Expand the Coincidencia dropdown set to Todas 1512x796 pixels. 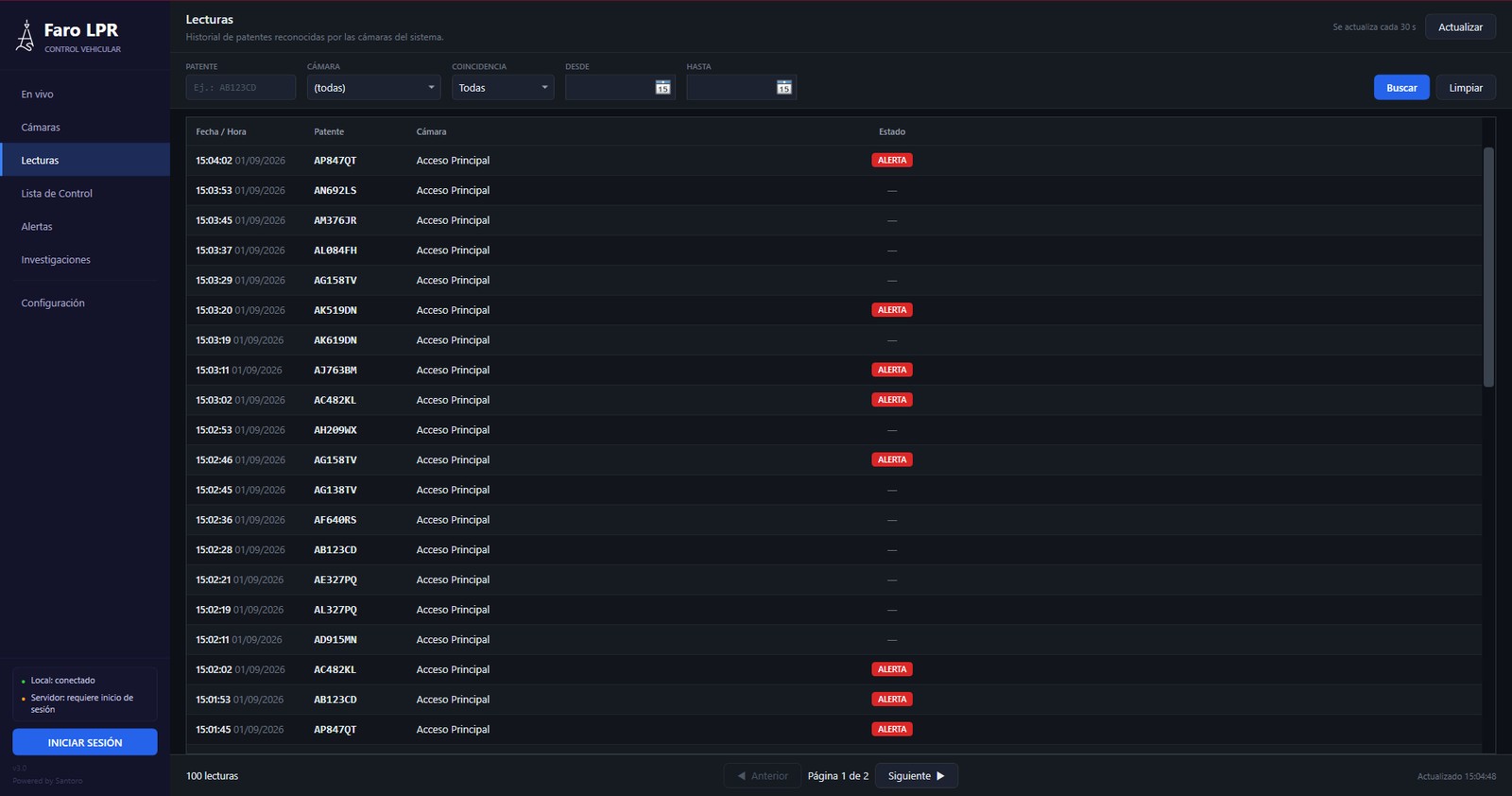tap(503, 88)
